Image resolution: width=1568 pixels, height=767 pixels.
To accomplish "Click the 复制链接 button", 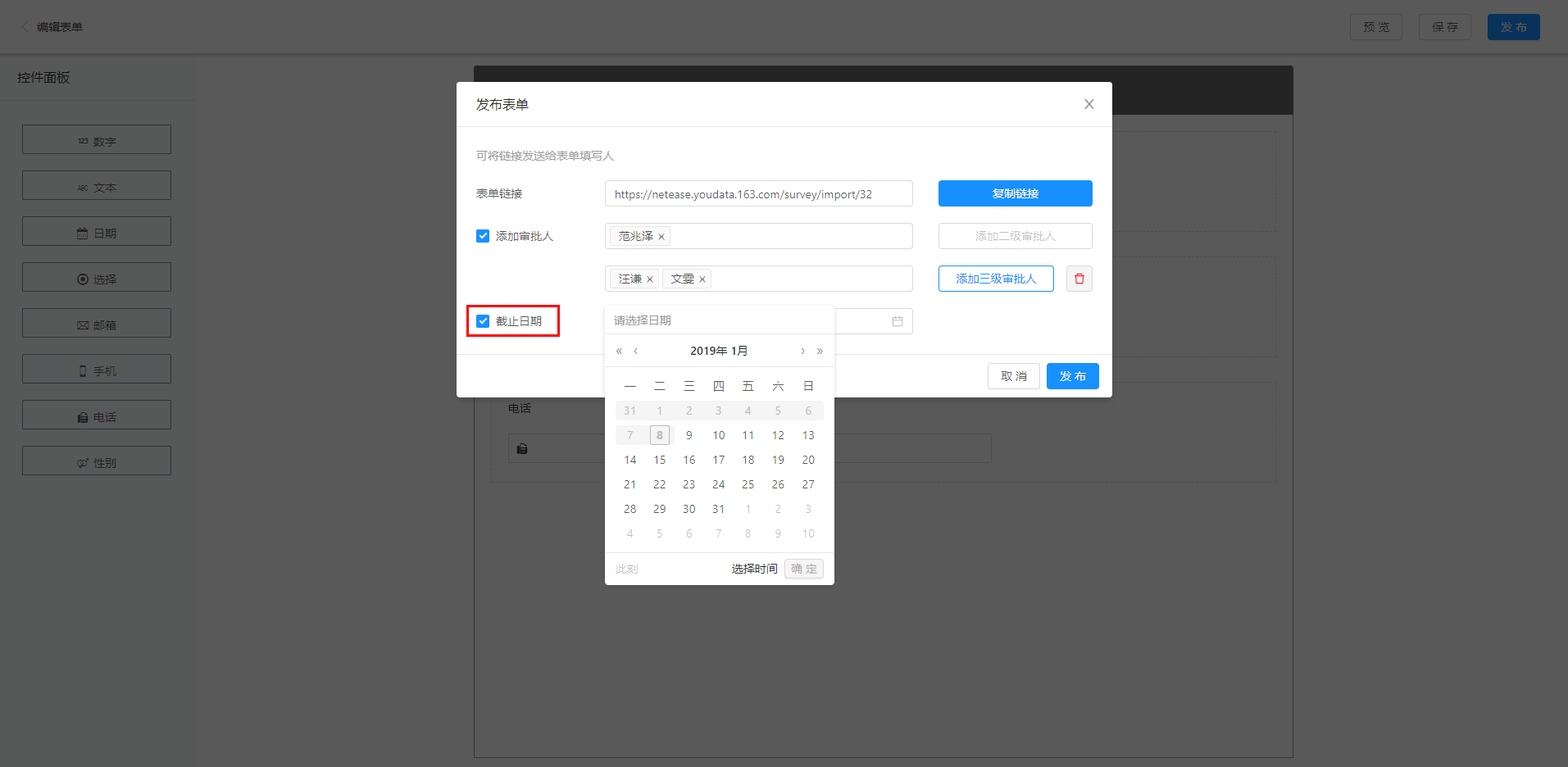I will tap(1015, 193).
